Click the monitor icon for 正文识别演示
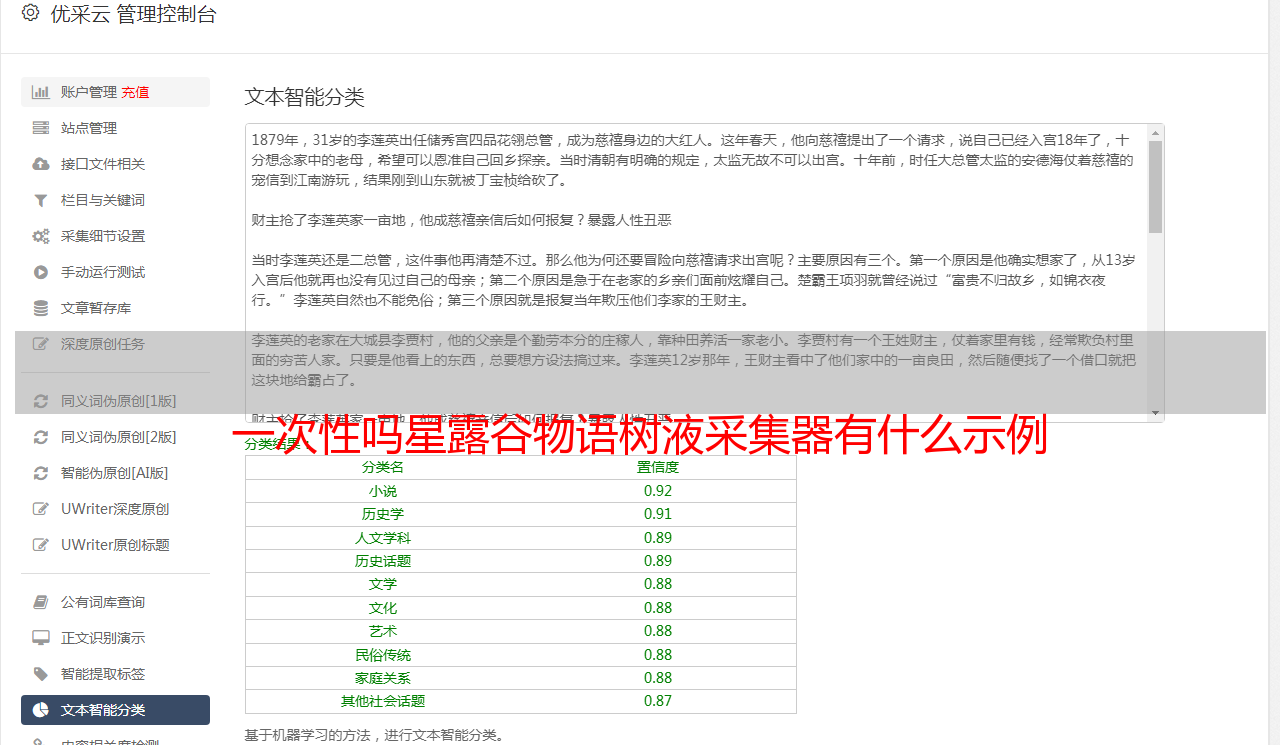Screen dimensions: 1280x745 tap(41, 638)
